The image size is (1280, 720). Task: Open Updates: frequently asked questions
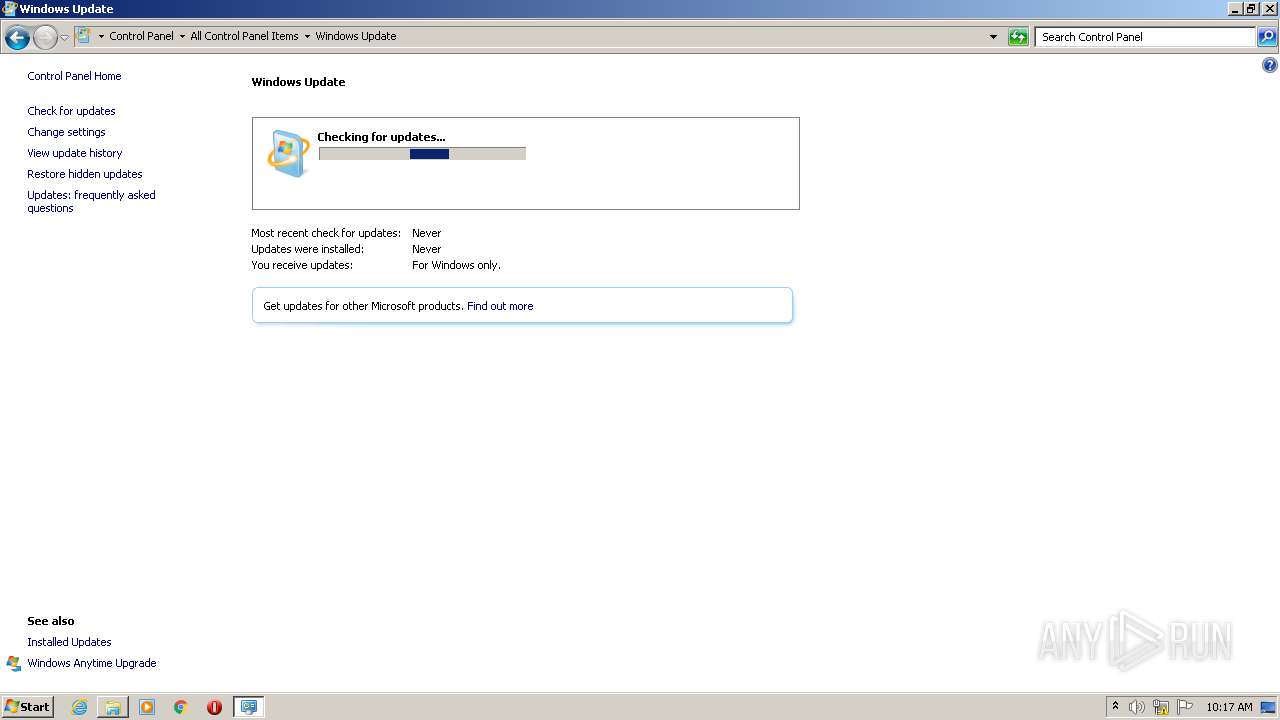point(91,201)
